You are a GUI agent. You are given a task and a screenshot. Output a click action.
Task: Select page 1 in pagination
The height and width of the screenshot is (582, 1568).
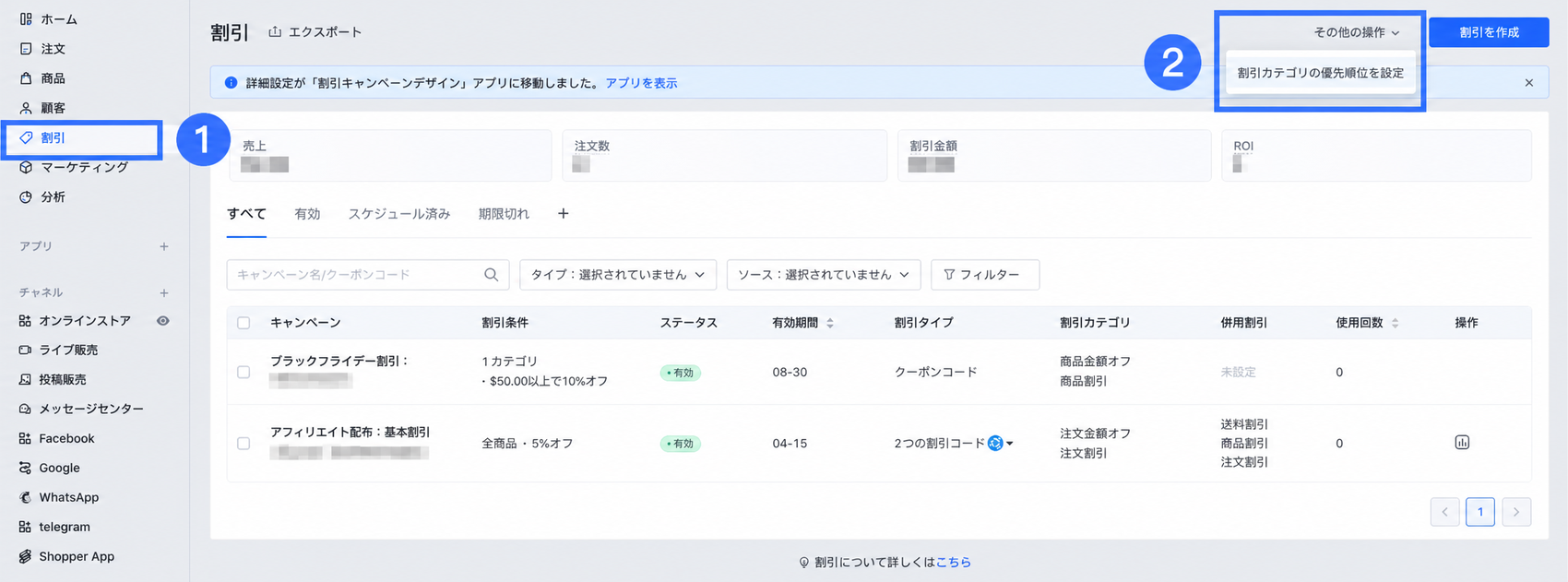(1480, 512)
